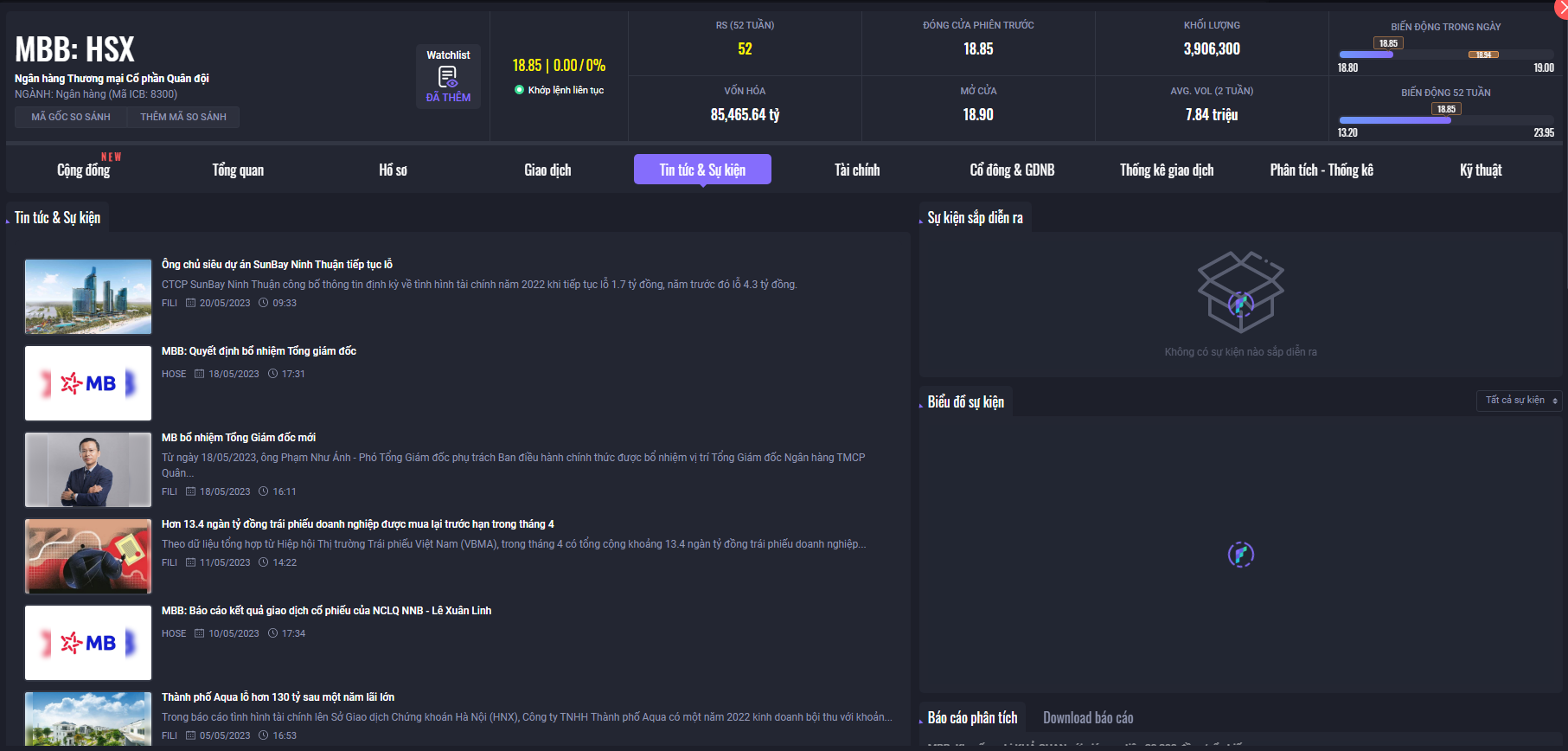
Task: Open the Cộng đồng tab
Action: pos(84,170)
